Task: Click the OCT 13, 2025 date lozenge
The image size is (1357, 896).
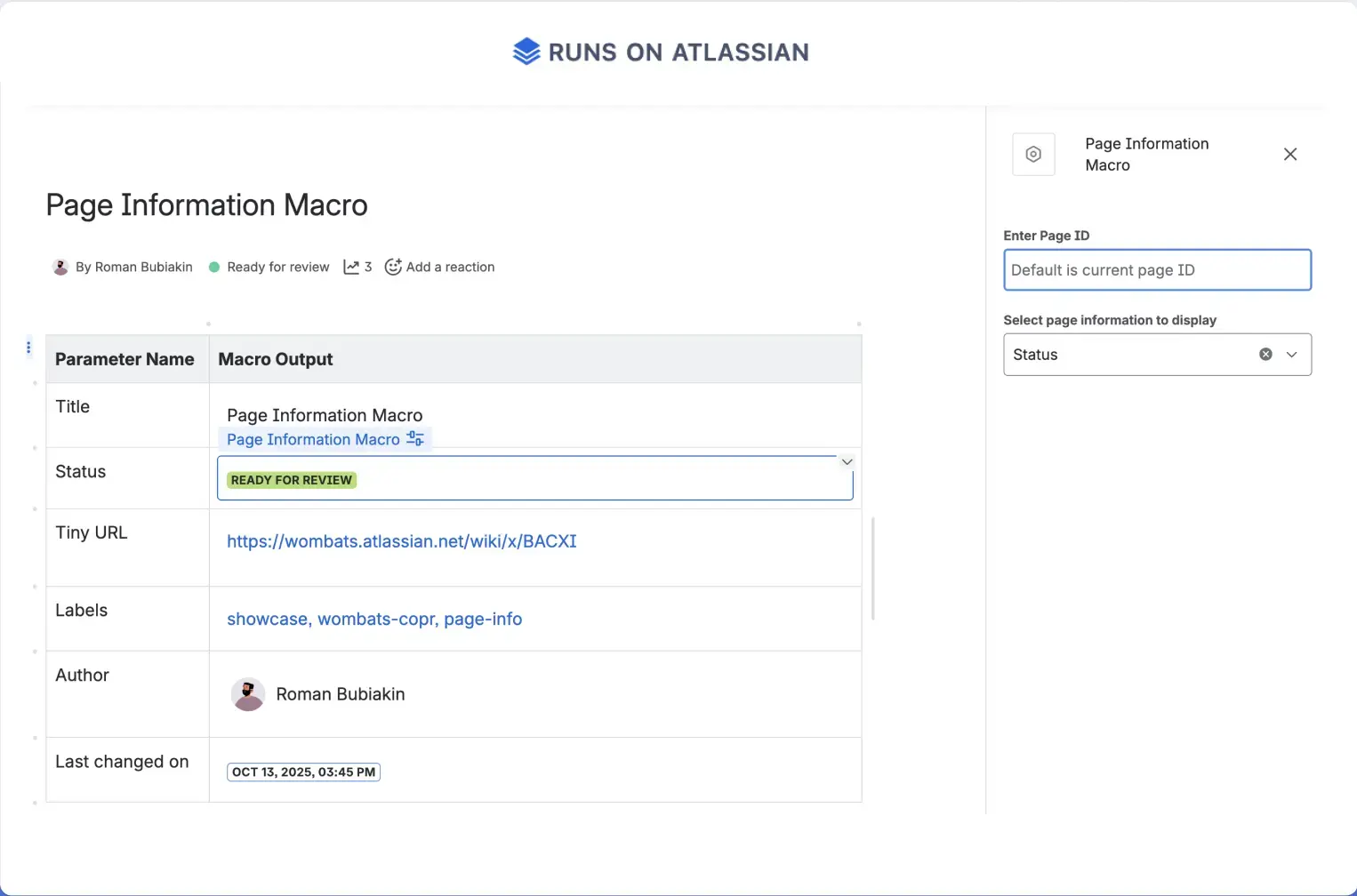Action: tap(303, 772)
